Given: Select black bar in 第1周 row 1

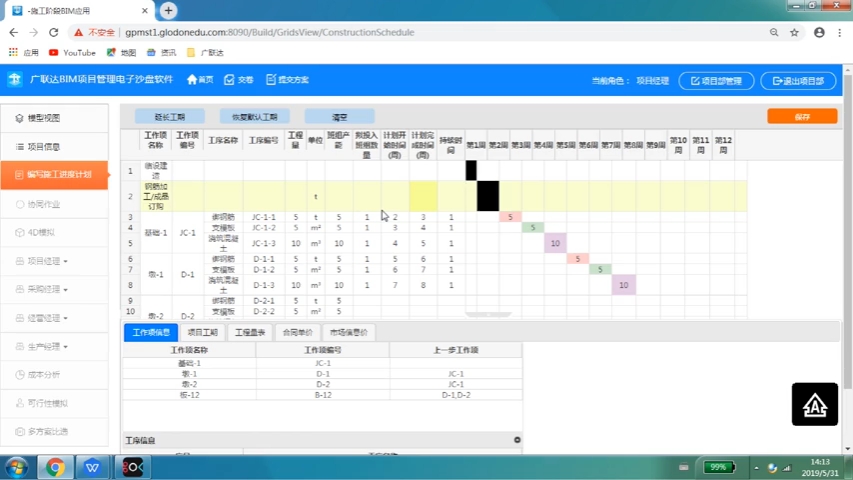Looking at the screenshot, I should click(471, 170).
